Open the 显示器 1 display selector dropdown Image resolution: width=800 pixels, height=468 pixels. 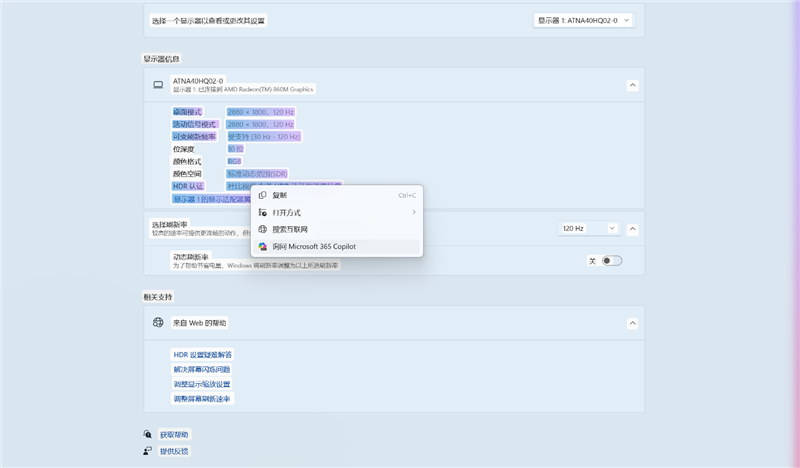click(584, 20)
